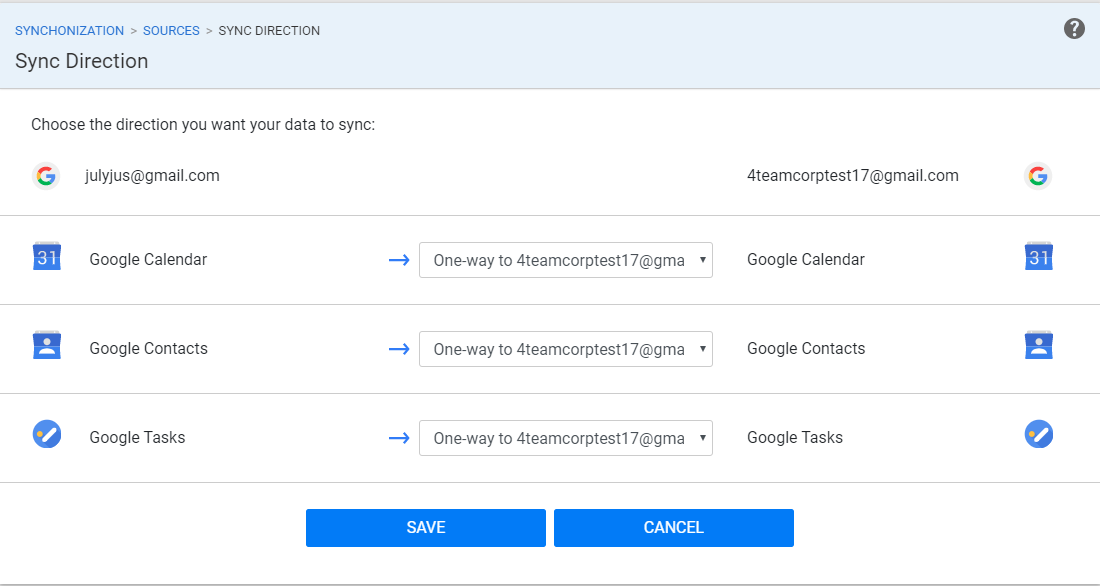The width and height of the screenshot is (1100, 586).
Task: Open the Google Calendar sync direction dropdown
Action: pos(566,260)
